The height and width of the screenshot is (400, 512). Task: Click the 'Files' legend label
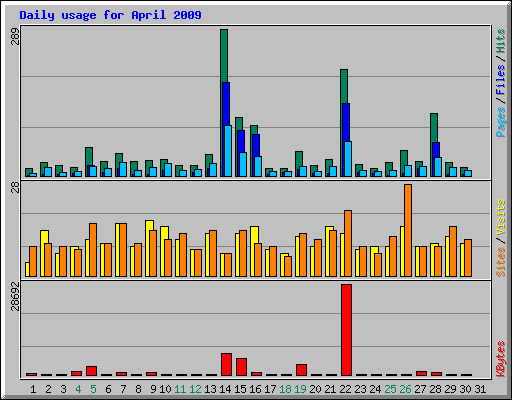[x=501, y=79]
